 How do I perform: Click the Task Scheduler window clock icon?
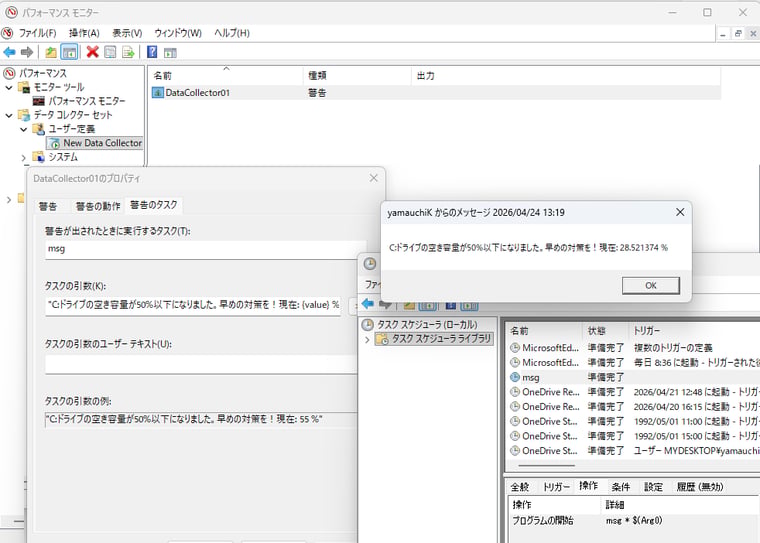point(370,264)
